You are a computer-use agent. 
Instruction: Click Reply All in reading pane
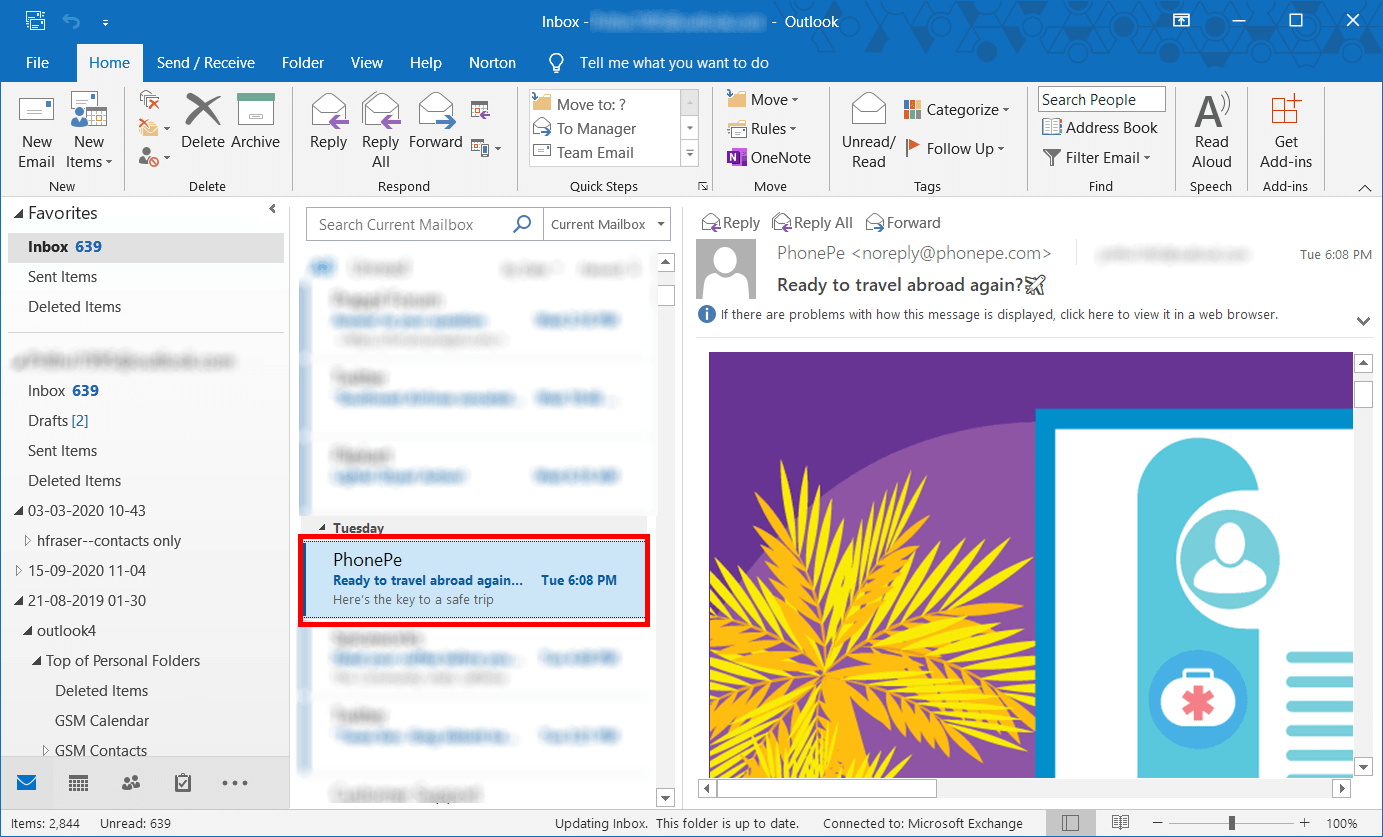tap(812, 223)
